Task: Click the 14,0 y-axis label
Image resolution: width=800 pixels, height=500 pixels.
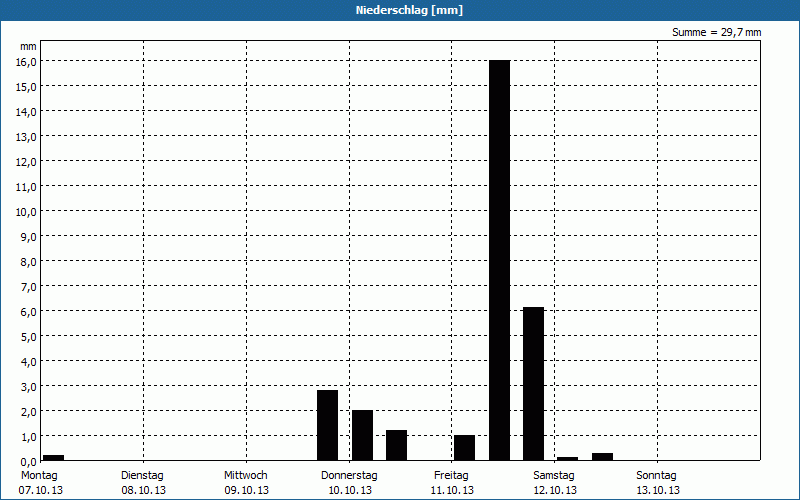Action: [26, 112]
